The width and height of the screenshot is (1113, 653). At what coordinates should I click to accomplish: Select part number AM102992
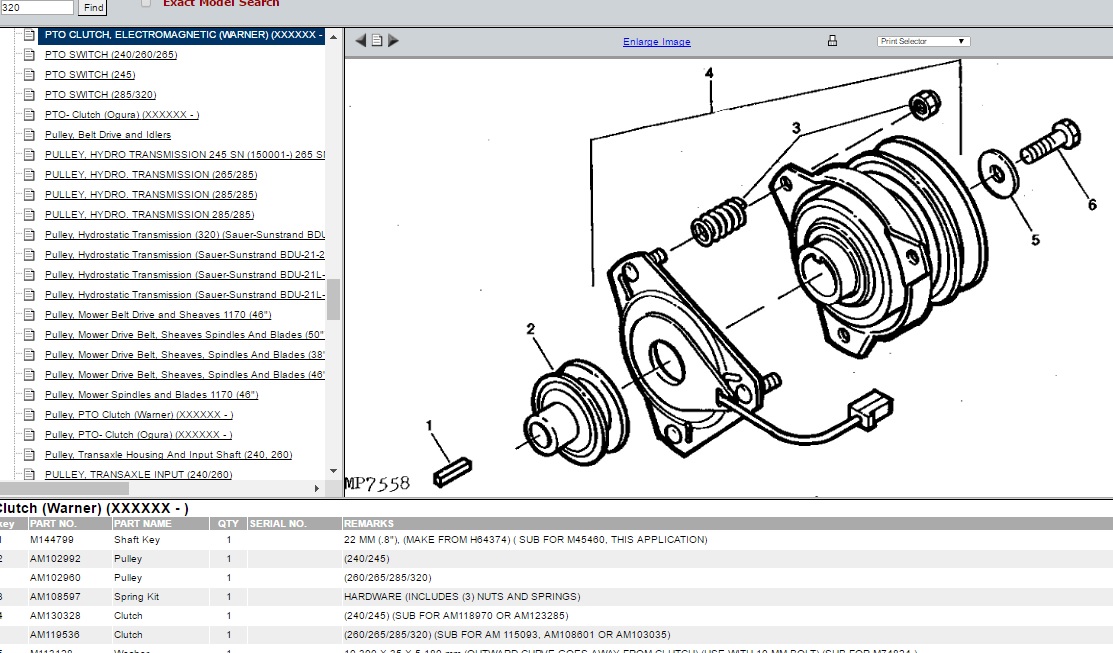(55, 559)
